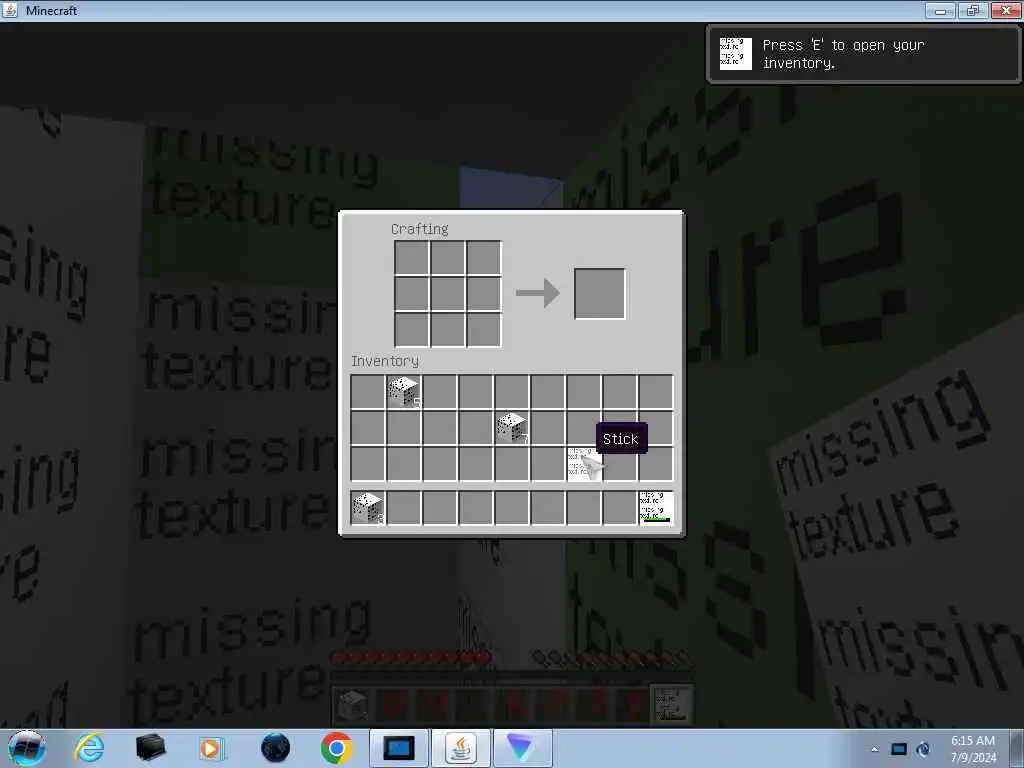The image size is (1024, 768).
Task: Click the 'Inventory' label
Action: pyautogui.click(x=385, y=361)
